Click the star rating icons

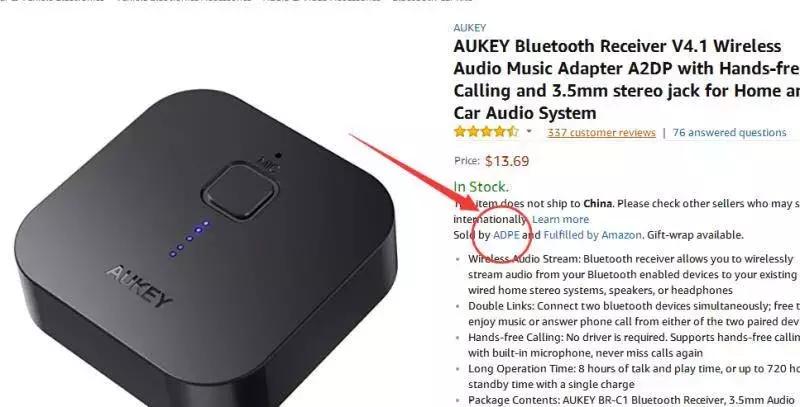tap(486, 132)
